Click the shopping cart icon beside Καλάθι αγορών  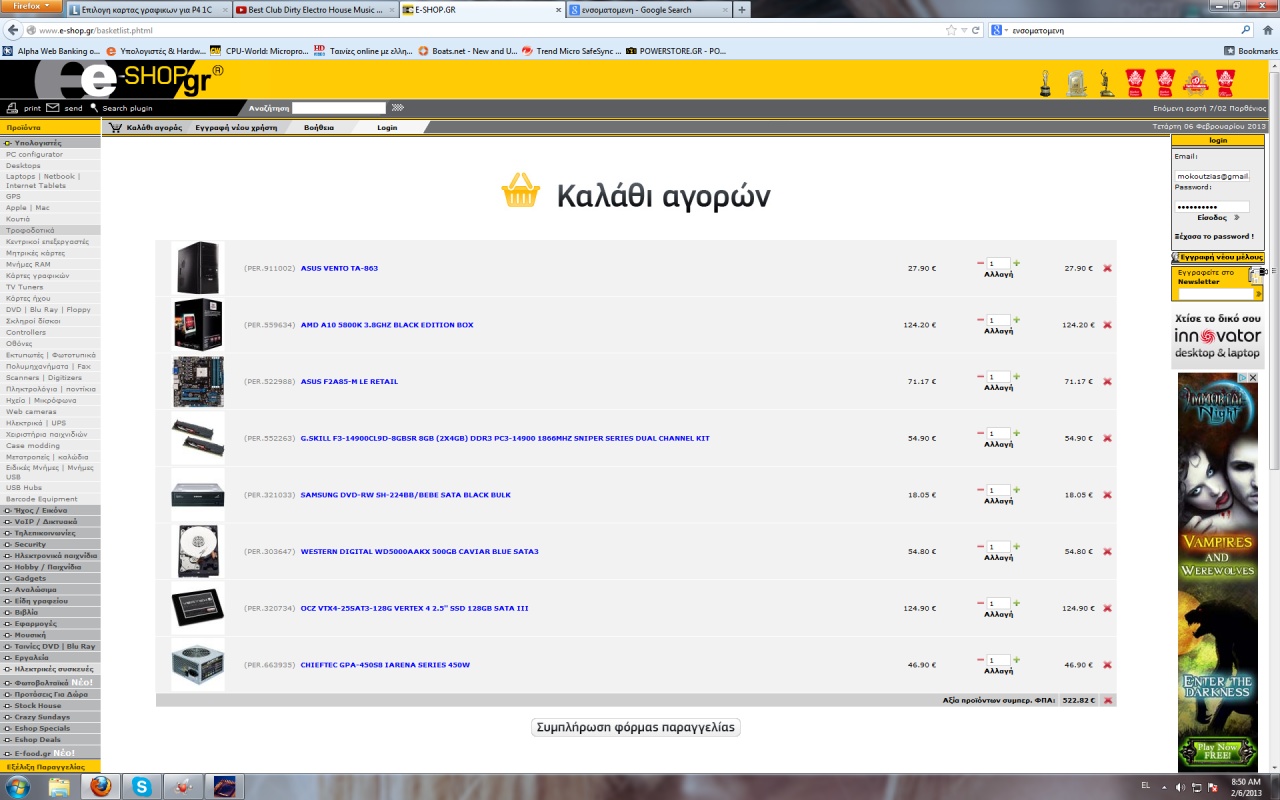point(116,127)
